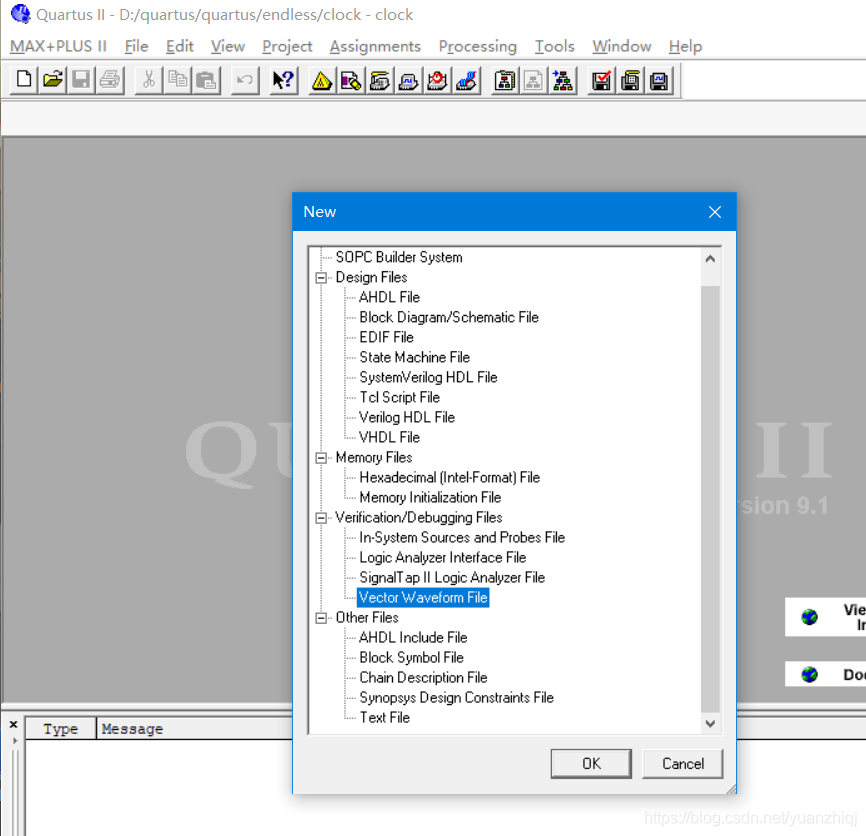Select AHDL File in Design Files
The height and width of the screenshot is (836, 866).
(389, 297)
